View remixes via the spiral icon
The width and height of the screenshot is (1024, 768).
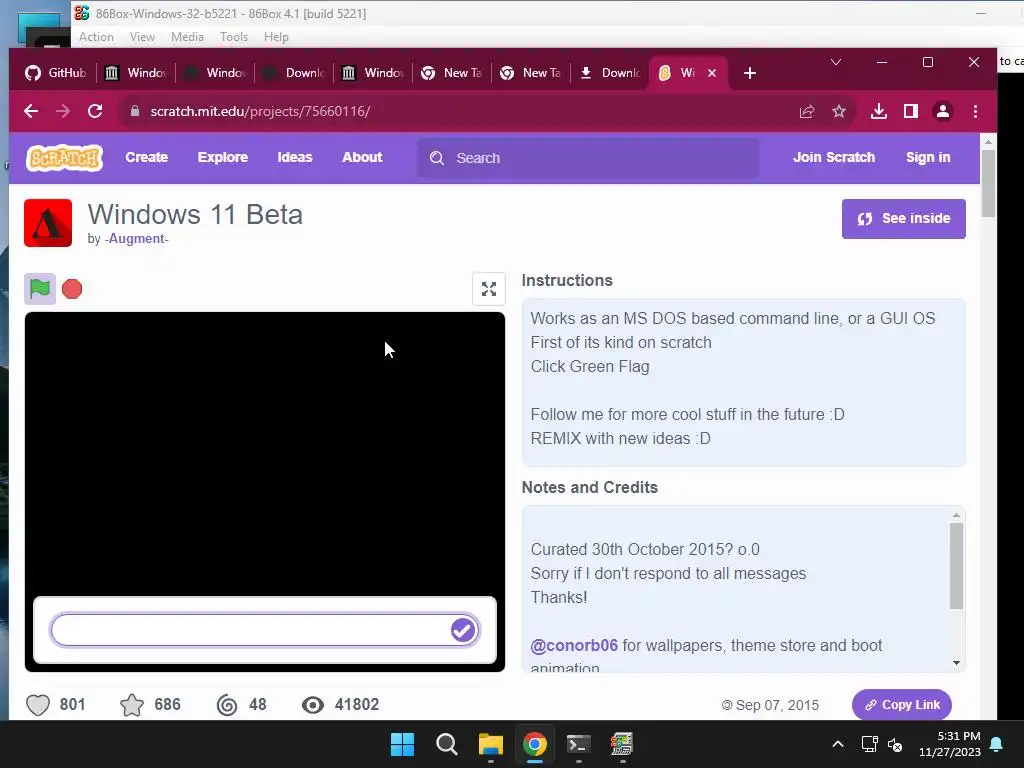click(227, 705)
